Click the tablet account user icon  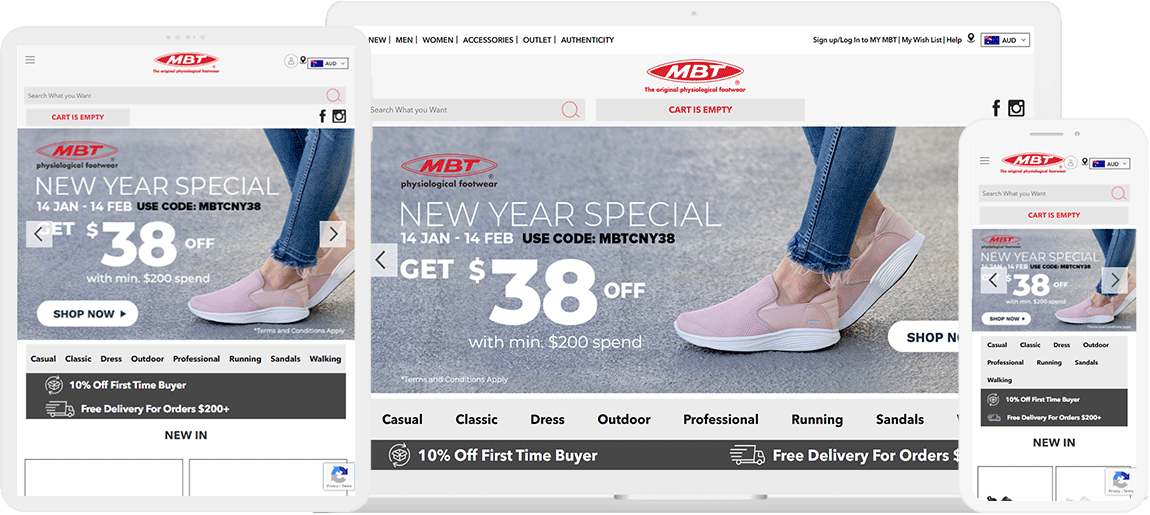tap(290, 62)
